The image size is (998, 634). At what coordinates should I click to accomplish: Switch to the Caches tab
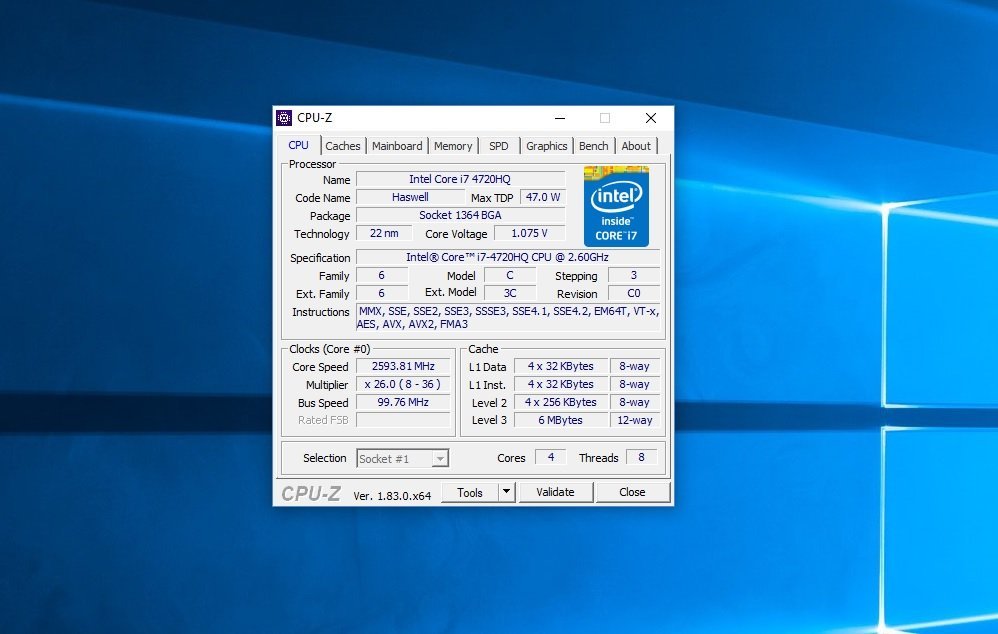[342, 146]
